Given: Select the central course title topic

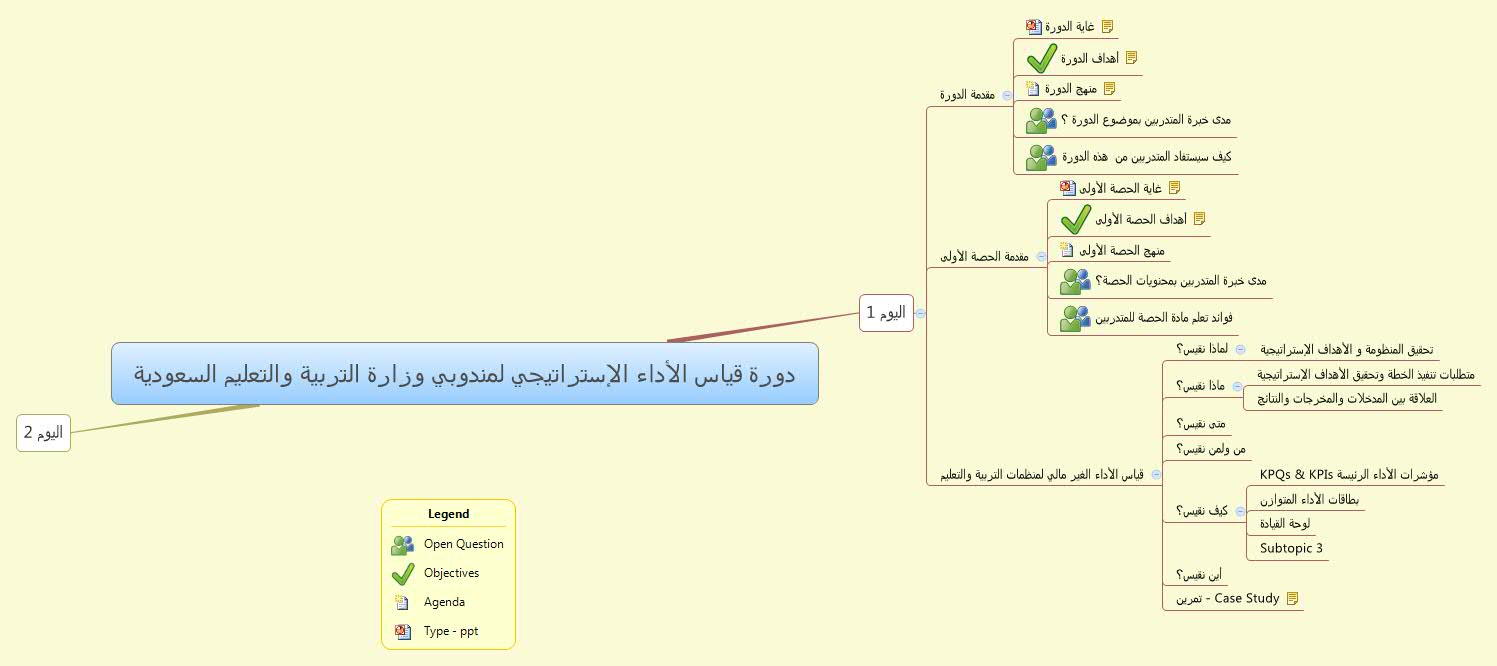Looking at the screenshot, I should 465,373.
